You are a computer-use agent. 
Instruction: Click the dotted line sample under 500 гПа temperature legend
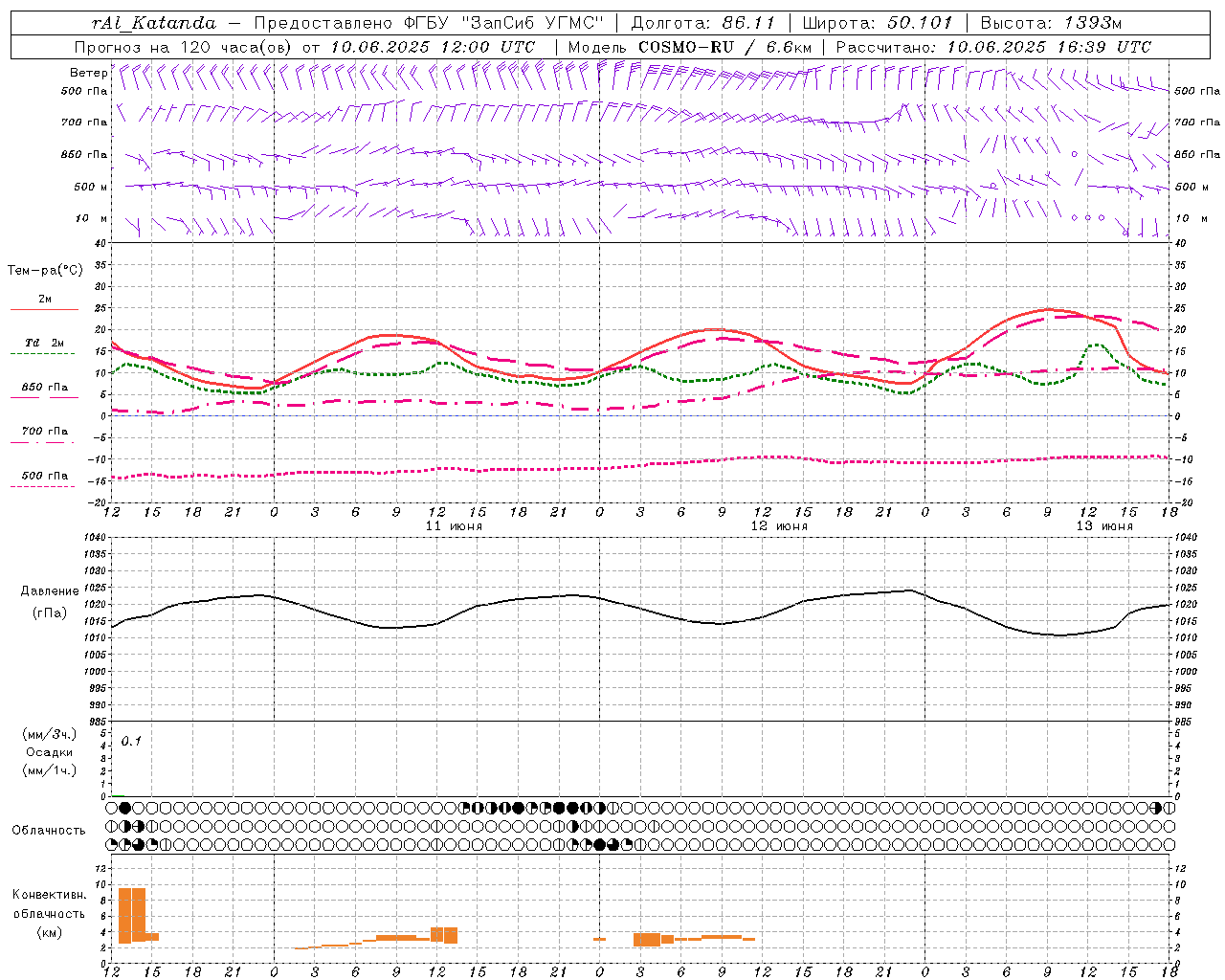click(x=44, y=486)
